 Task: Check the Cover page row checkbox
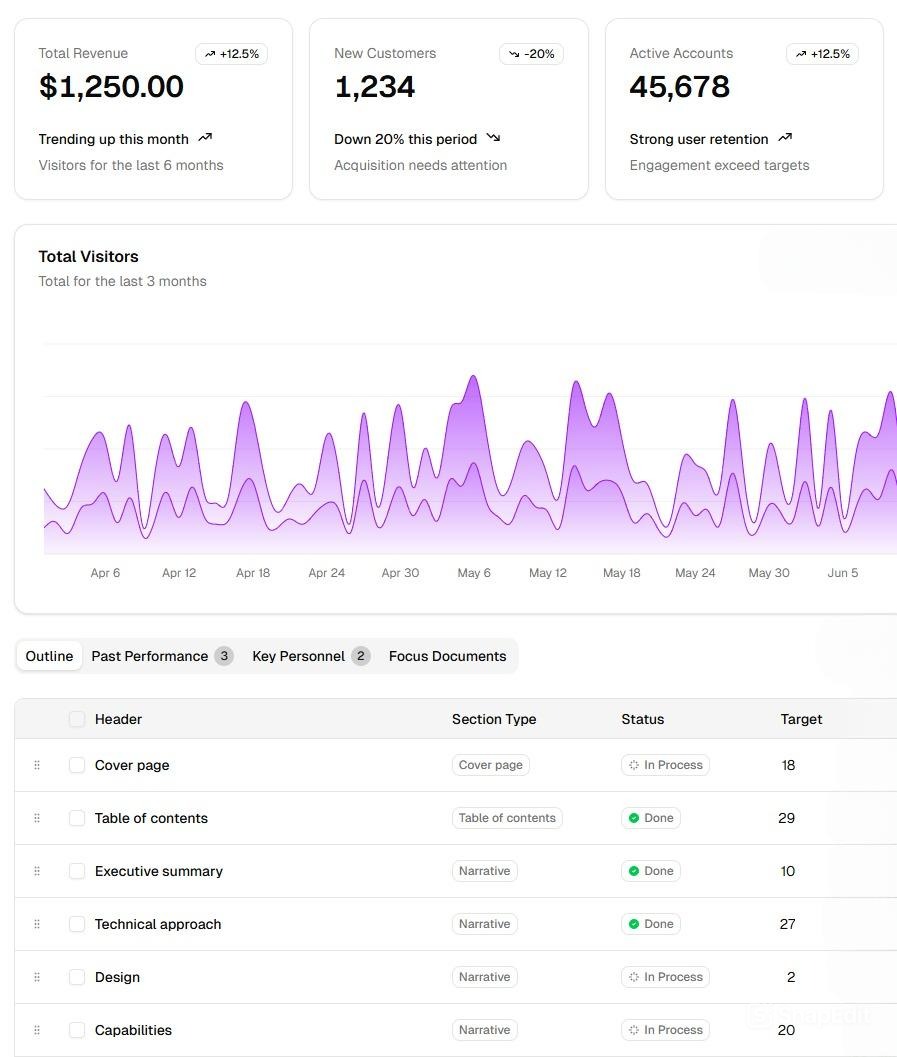point(77,765)
